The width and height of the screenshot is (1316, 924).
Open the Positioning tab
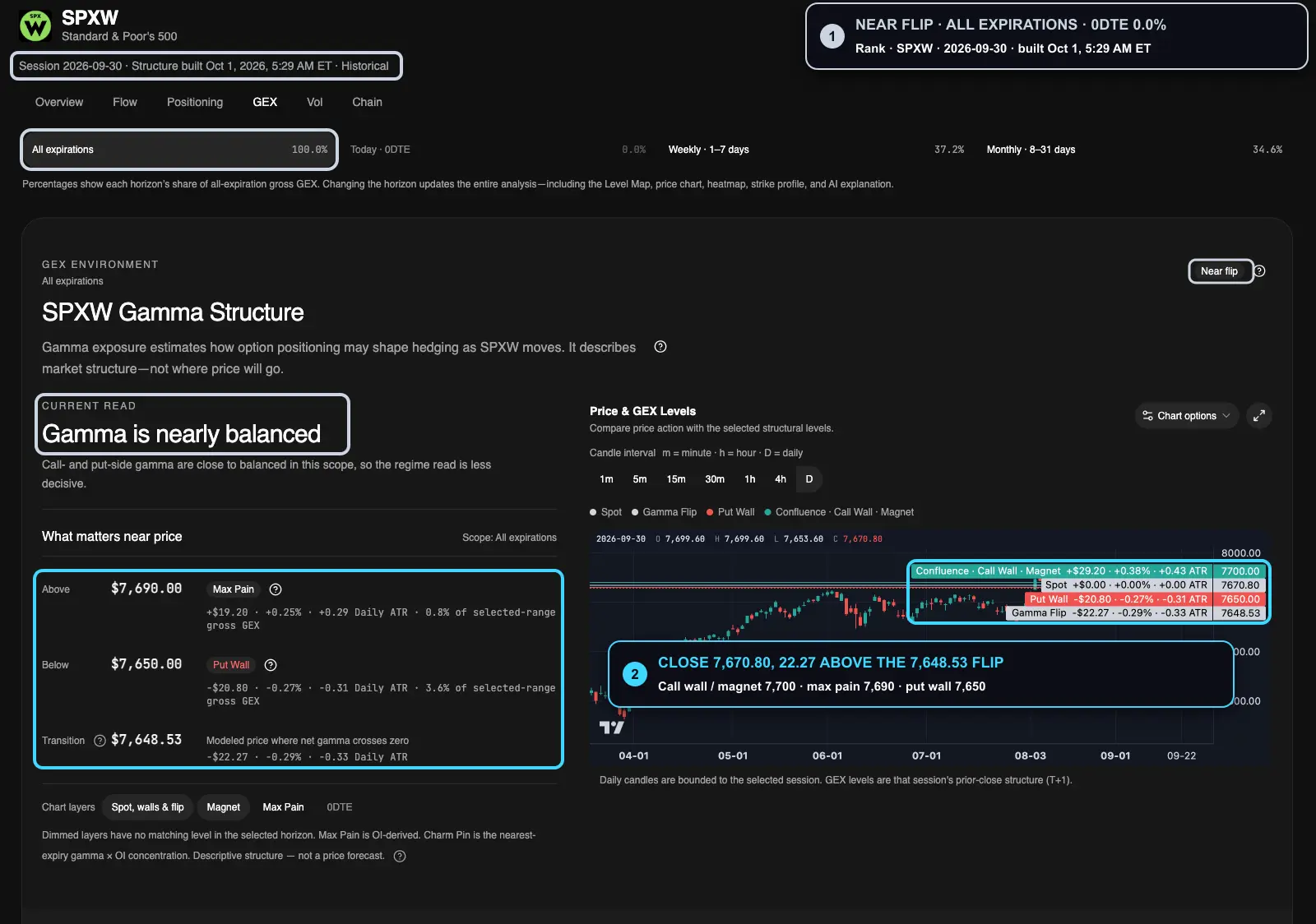point(195,102)
